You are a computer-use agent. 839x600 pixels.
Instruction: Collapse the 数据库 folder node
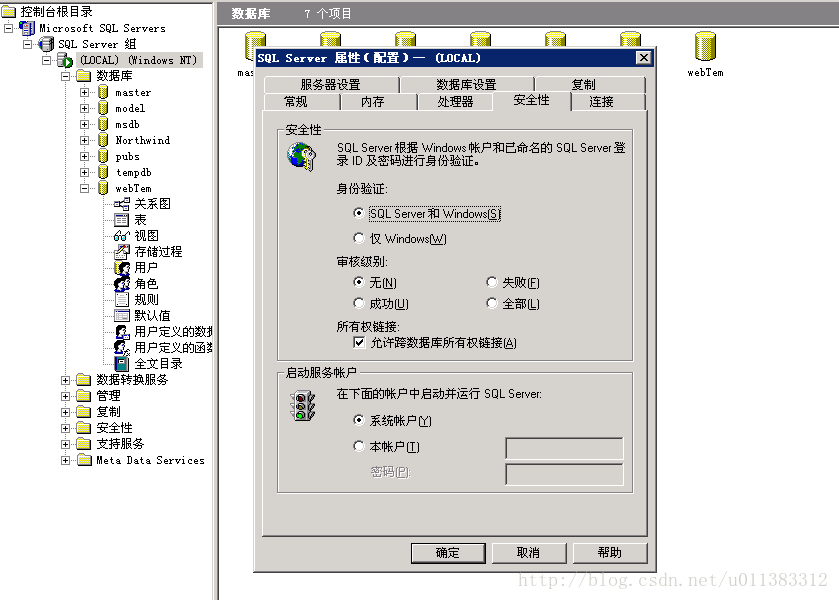(65, 76)
